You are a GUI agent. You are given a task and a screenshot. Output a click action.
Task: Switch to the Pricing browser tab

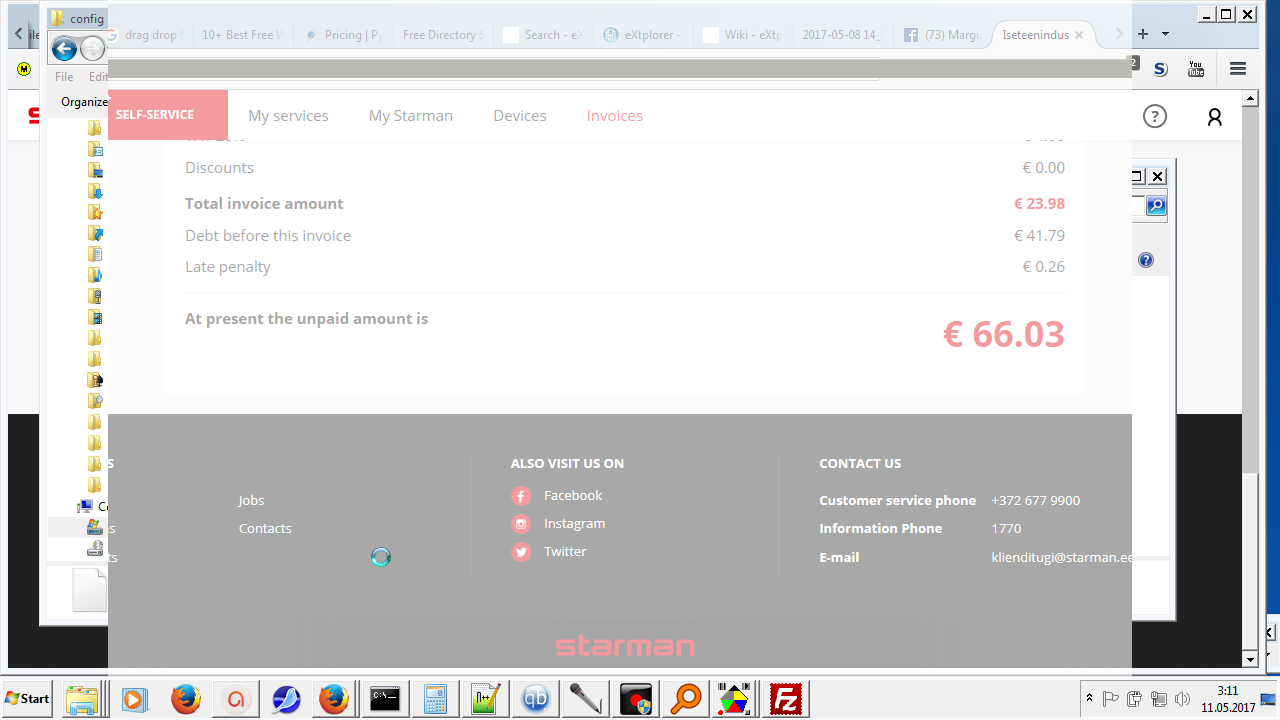click(342, 35)
